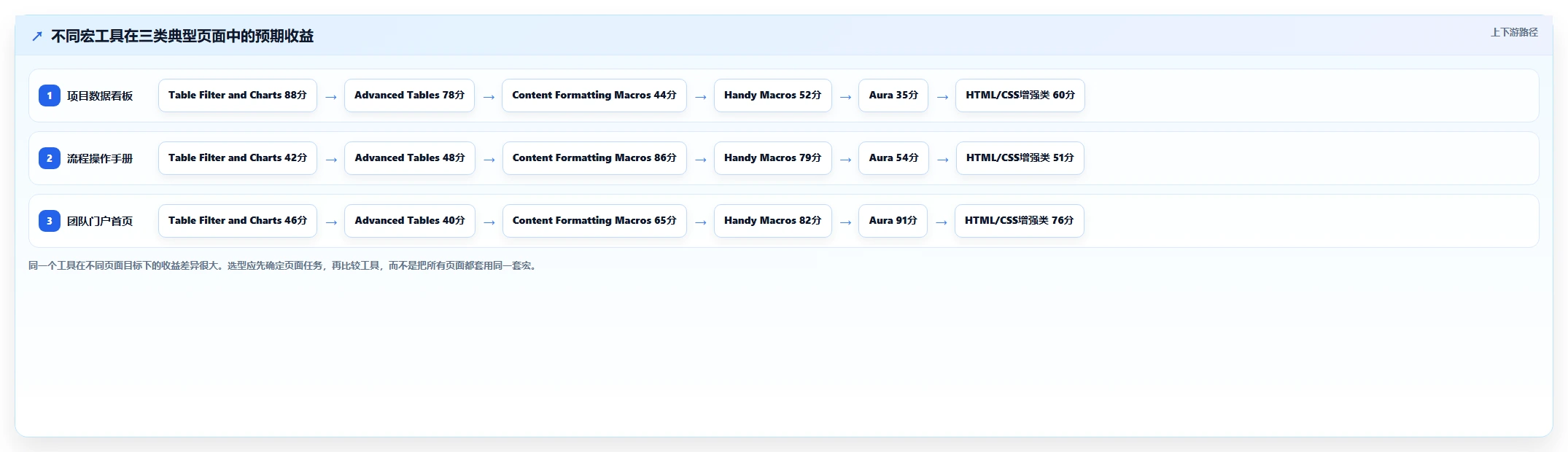Click the heading 不同宏工具在三类典型页面中的预期收益
Viewport: 1568px width, 452px height.
pyautogui.click(x=182, y=36)
